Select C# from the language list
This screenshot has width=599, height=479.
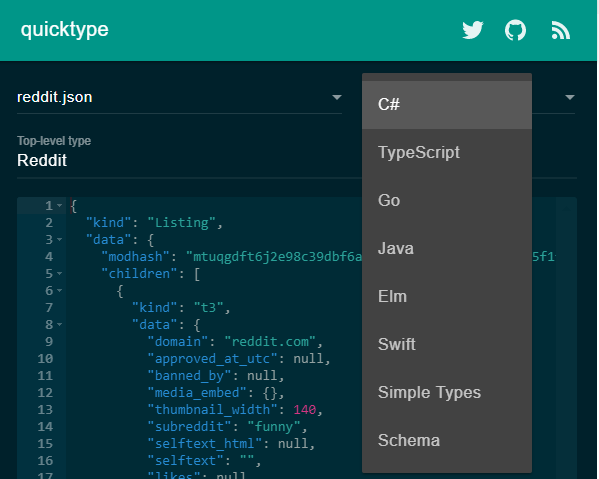click(447, 105)
